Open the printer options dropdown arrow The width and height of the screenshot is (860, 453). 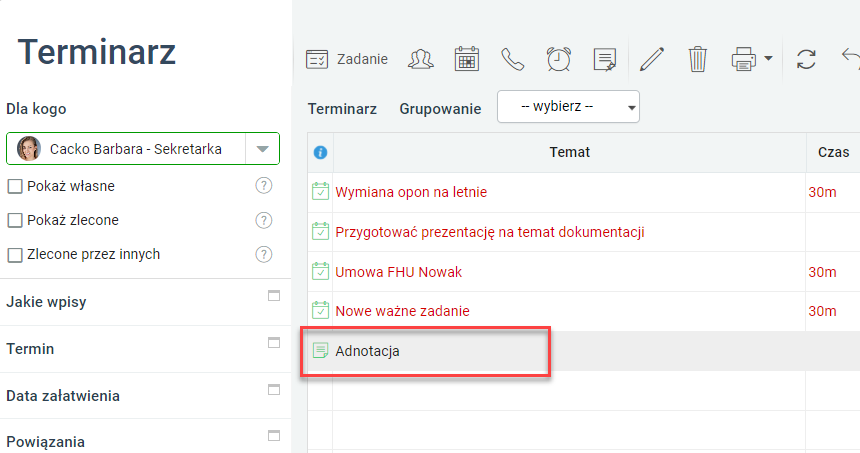coord(768,59)
